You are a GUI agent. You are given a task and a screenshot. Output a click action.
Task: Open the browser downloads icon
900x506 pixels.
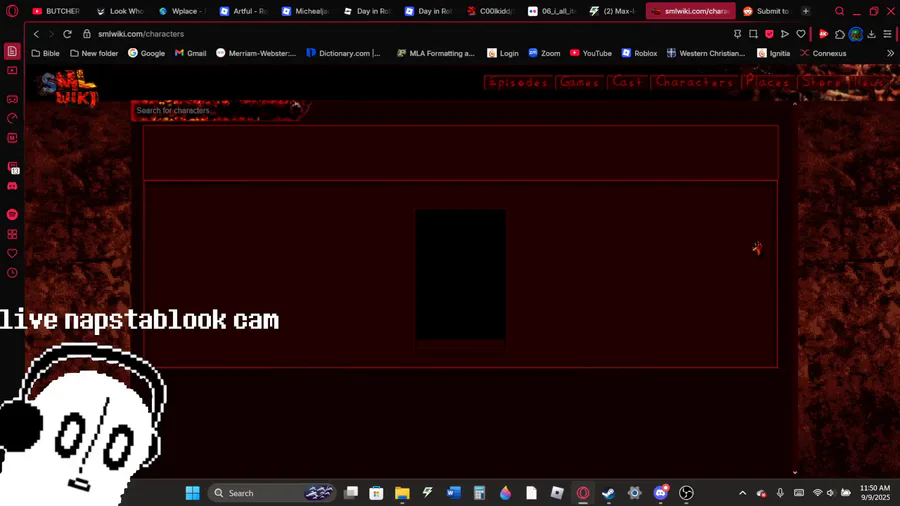871,34
